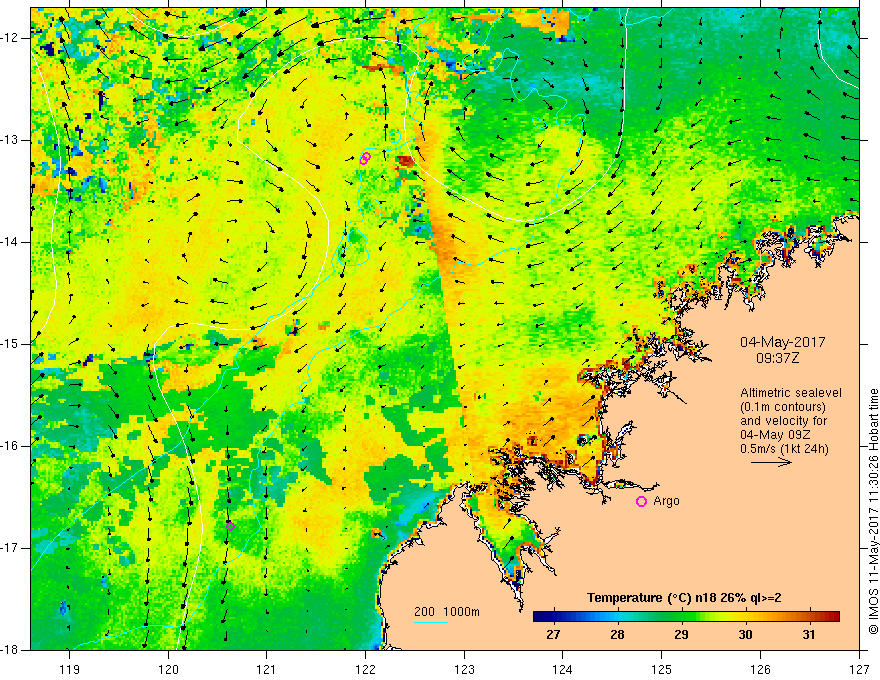Click the longitude axis label 120

coord(168,669)
